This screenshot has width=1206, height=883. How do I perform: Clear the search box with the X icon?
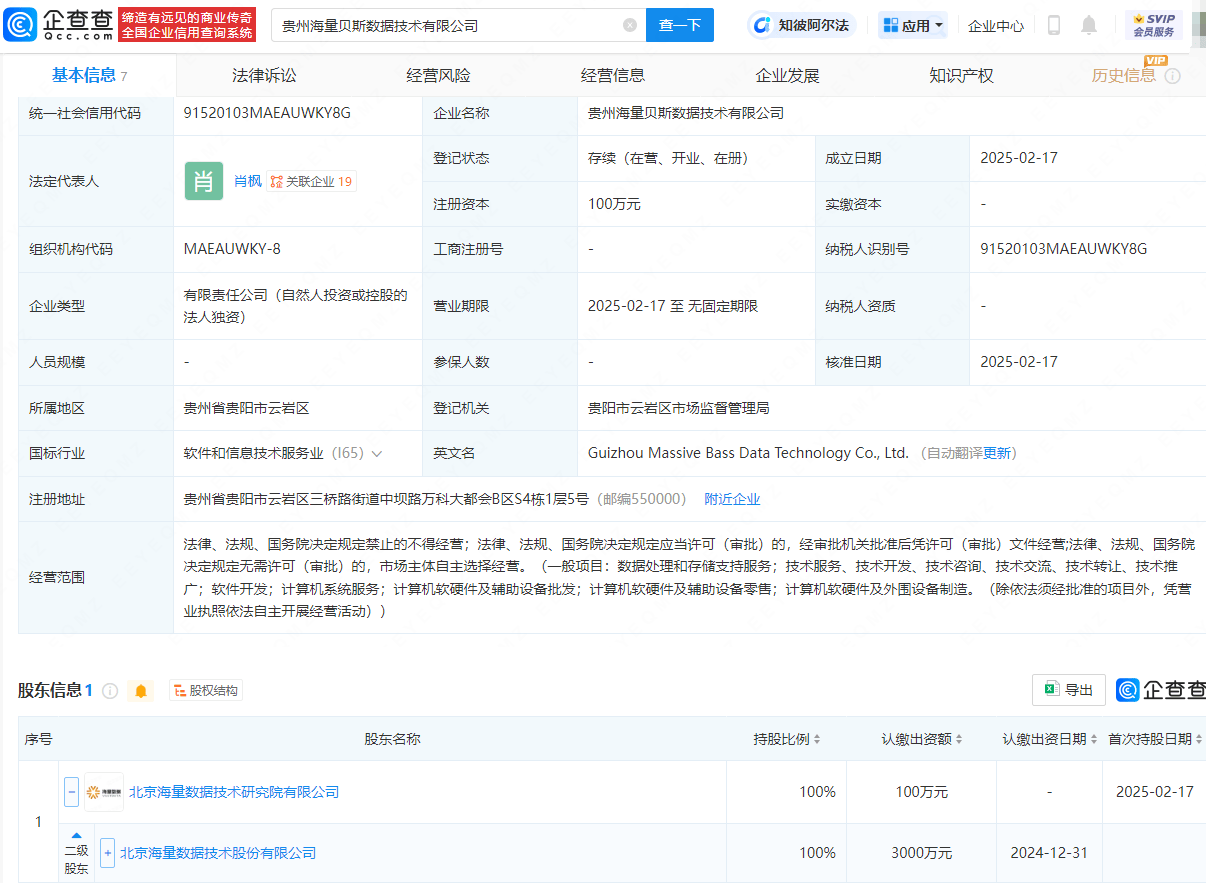tap(629, 25)
